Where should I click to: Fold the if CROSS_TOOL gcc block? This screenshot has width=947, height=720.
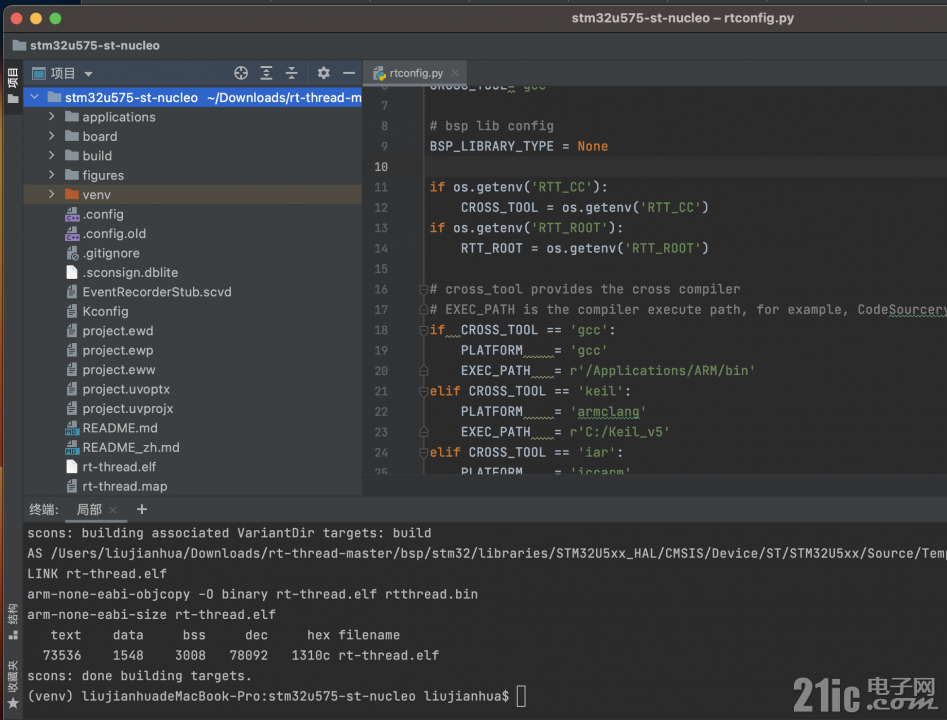click(423, 330)
